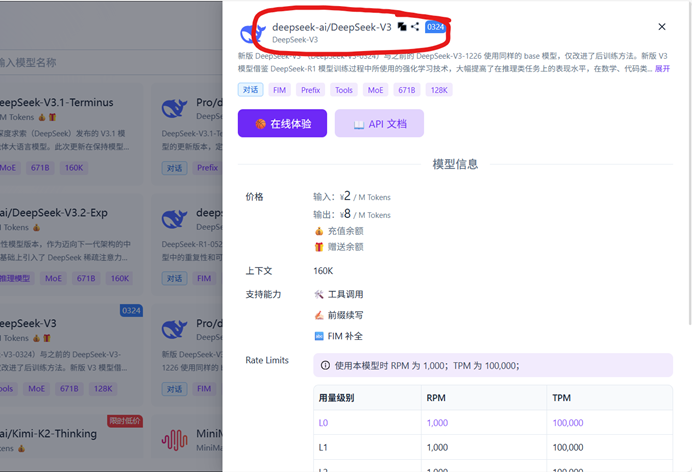Click the Prefix tag in panel

(x=311, y=90)
